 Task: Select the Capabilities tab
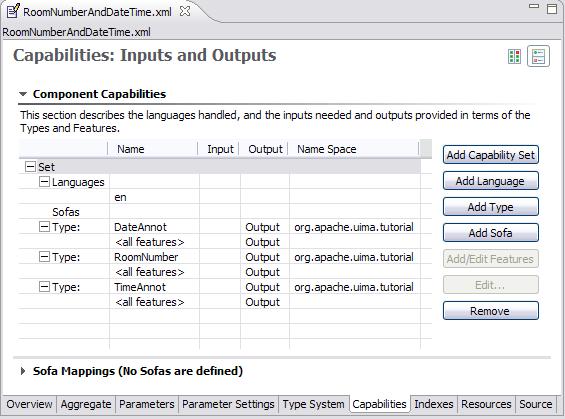tap(379, 404)
